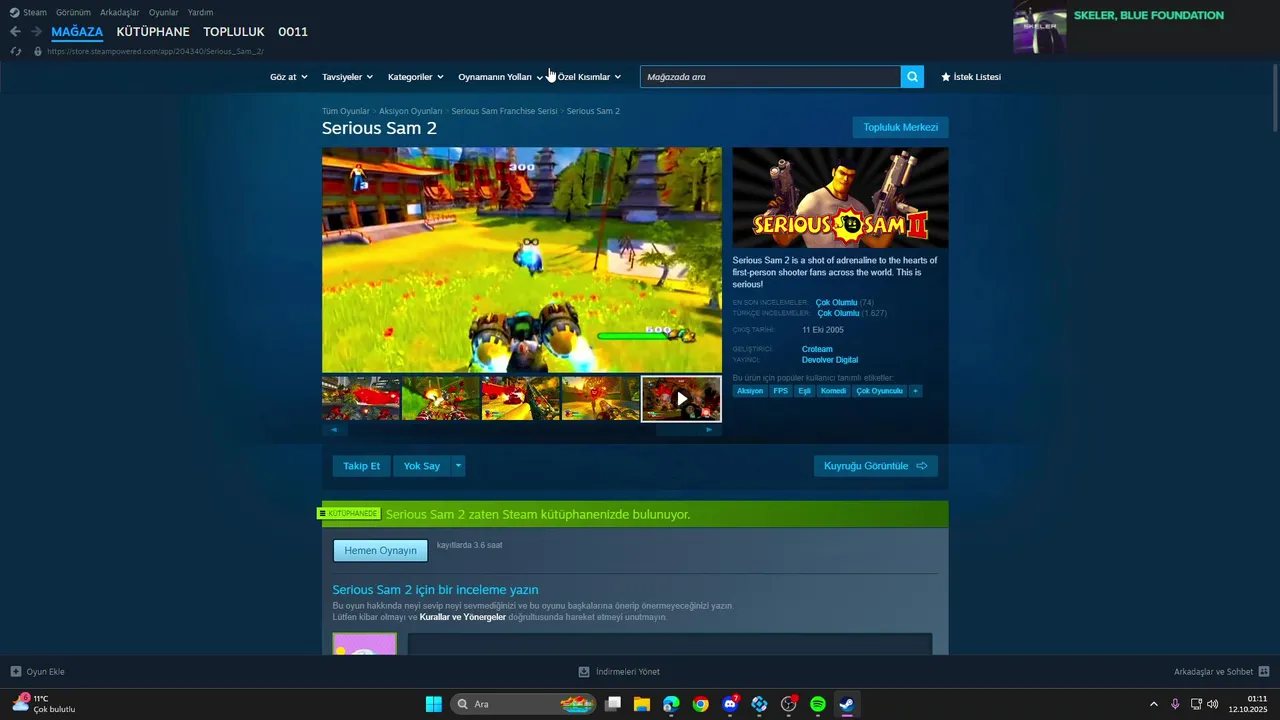The height and width of the screenshot is (720, 1280).
Task: Open the Arkadaşlar menu
Action: click(x=120, y=12)
